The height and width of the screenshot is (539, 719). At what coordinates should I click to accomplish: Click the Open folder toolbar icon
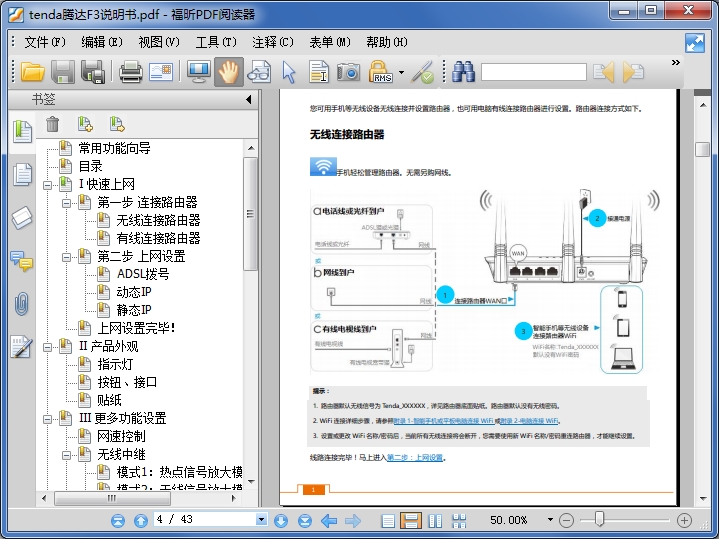coord(33,72)
